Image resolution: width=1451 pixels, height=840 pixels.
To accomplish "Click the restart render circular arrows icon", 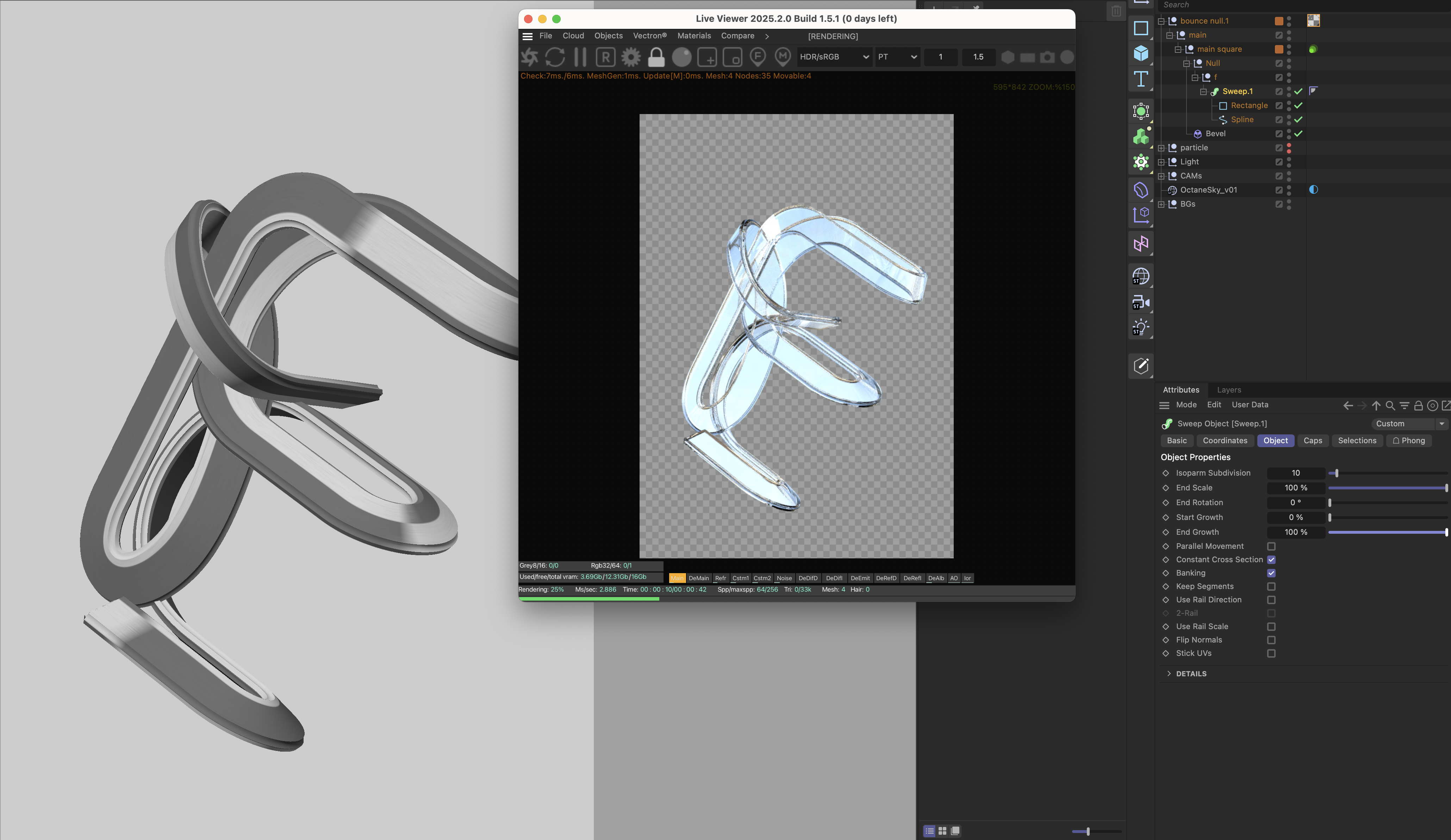I will click(x=555, y=57).
